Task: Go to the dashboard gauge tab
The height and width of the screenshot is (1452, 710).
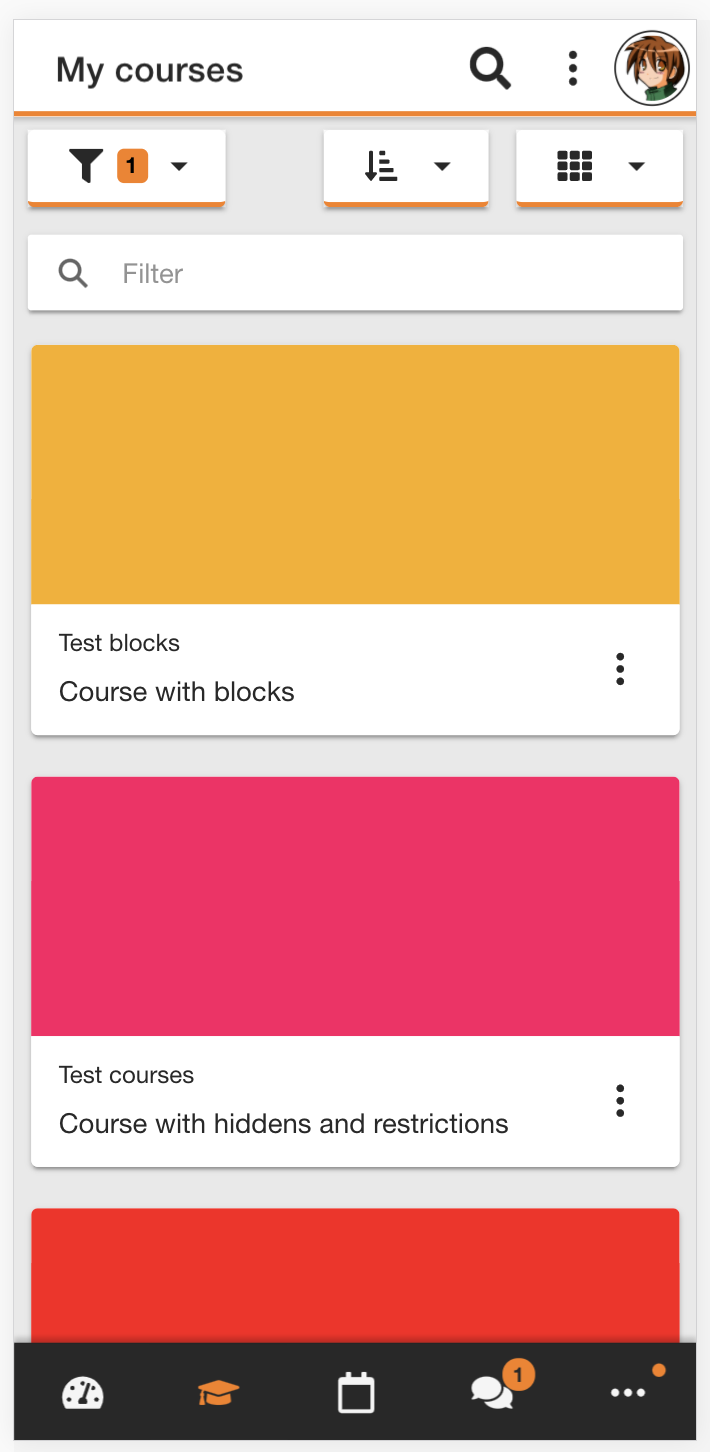Action: tap(83, 1393)
